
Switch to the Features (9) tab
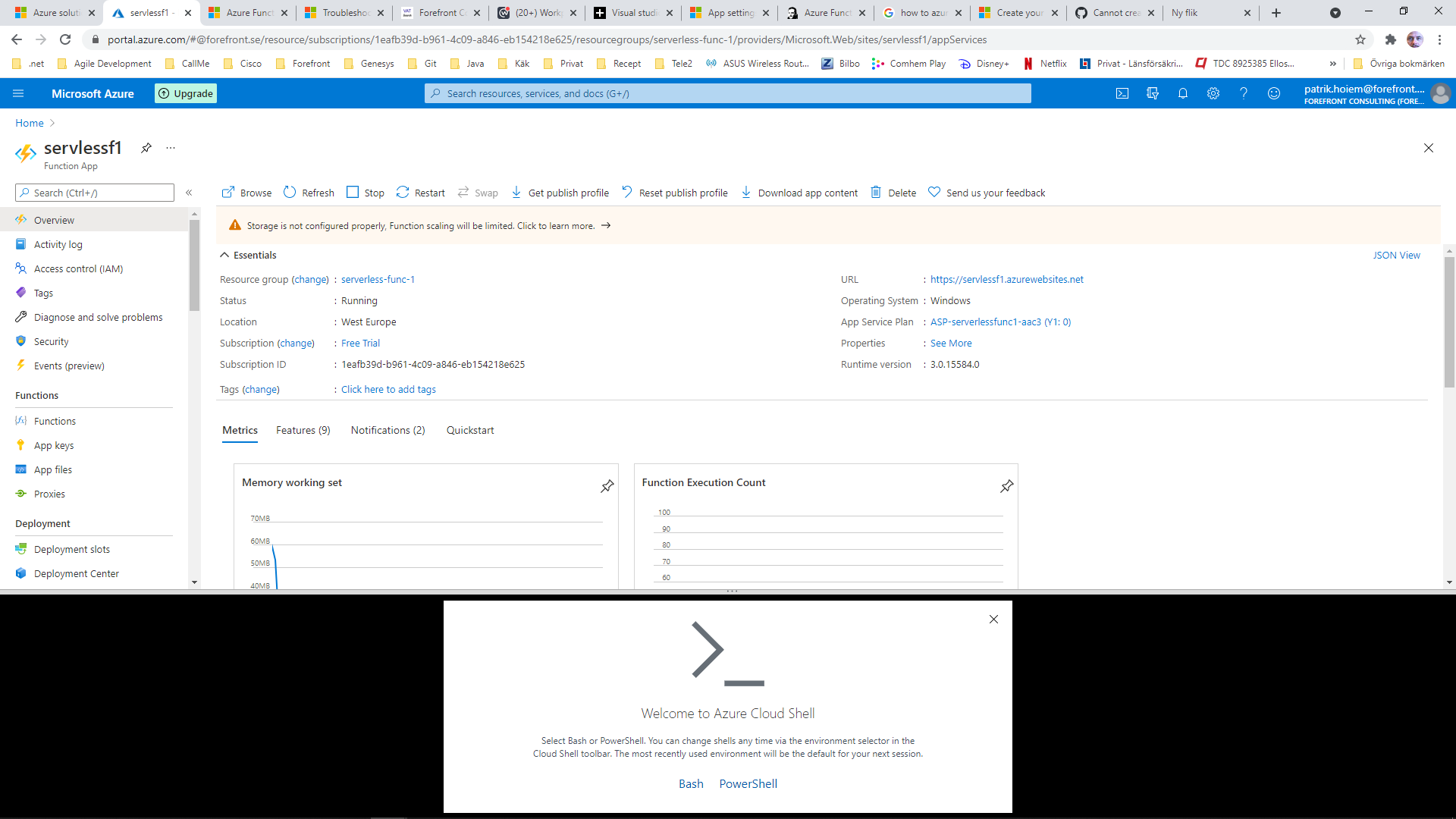[x=303, y=430]
